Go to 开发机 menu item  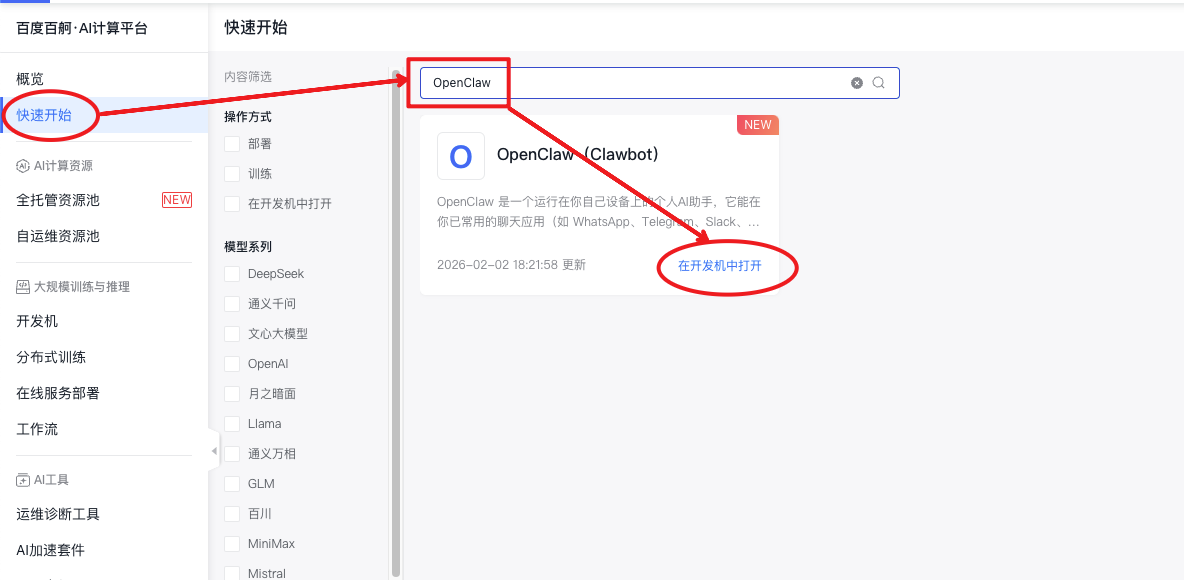37,321
